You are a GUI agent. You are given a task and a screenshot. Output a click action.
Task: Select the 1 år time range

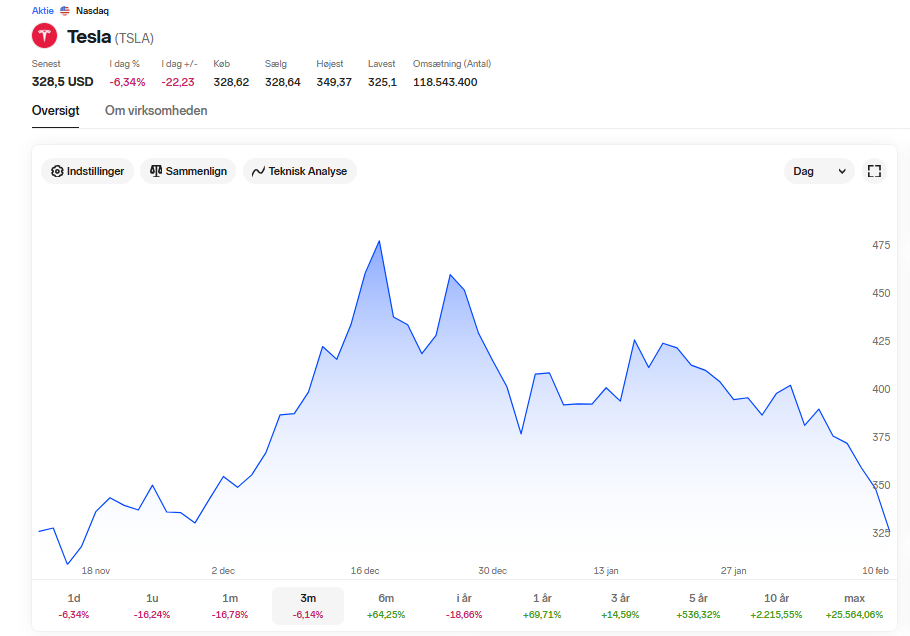542,606
